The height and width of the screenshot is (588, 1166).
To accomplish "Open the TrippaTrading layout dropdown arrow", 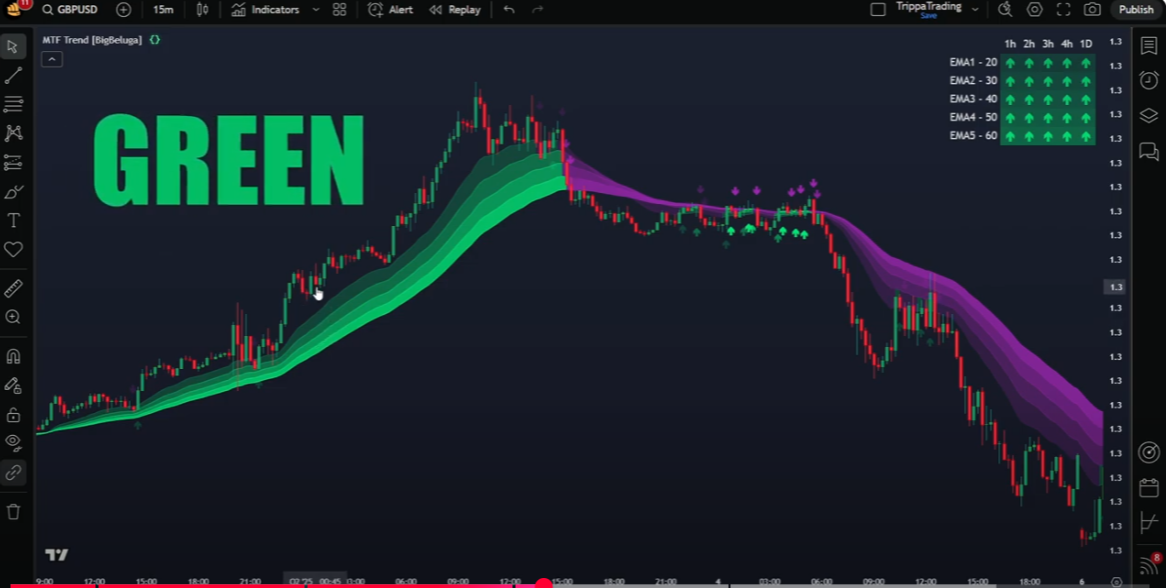I will [x=975, y=10].
